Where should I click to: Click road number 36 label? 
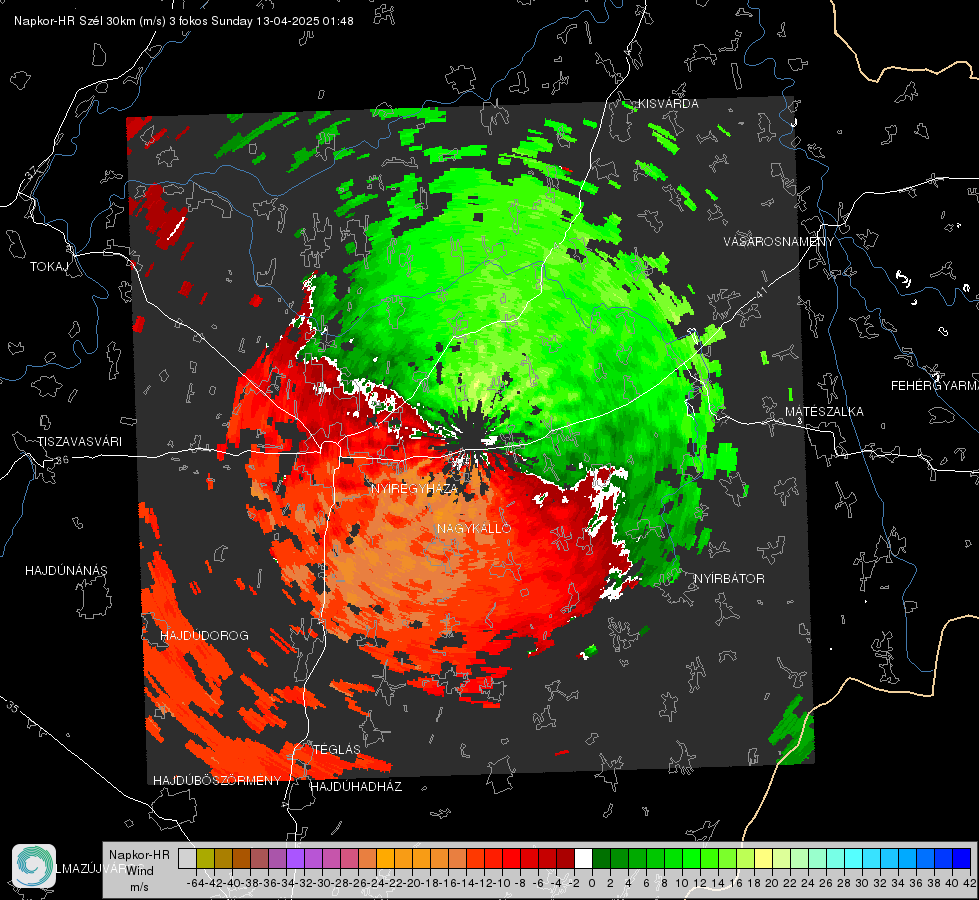(62, 460)
